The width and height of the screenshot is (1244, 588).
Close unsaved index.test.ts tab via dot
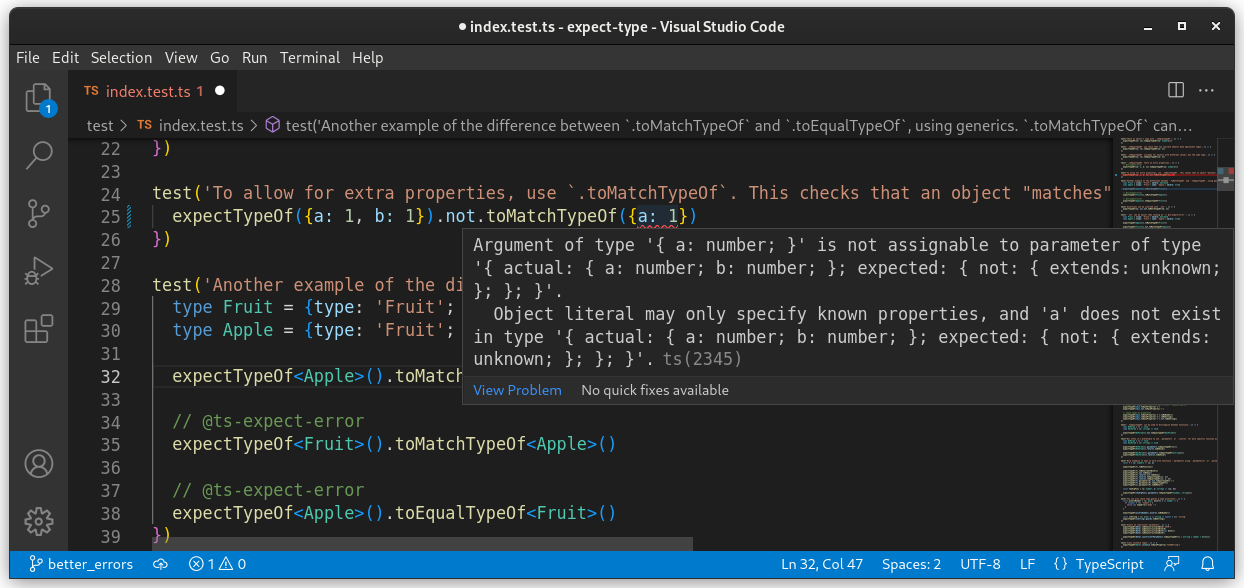point(220,91)
